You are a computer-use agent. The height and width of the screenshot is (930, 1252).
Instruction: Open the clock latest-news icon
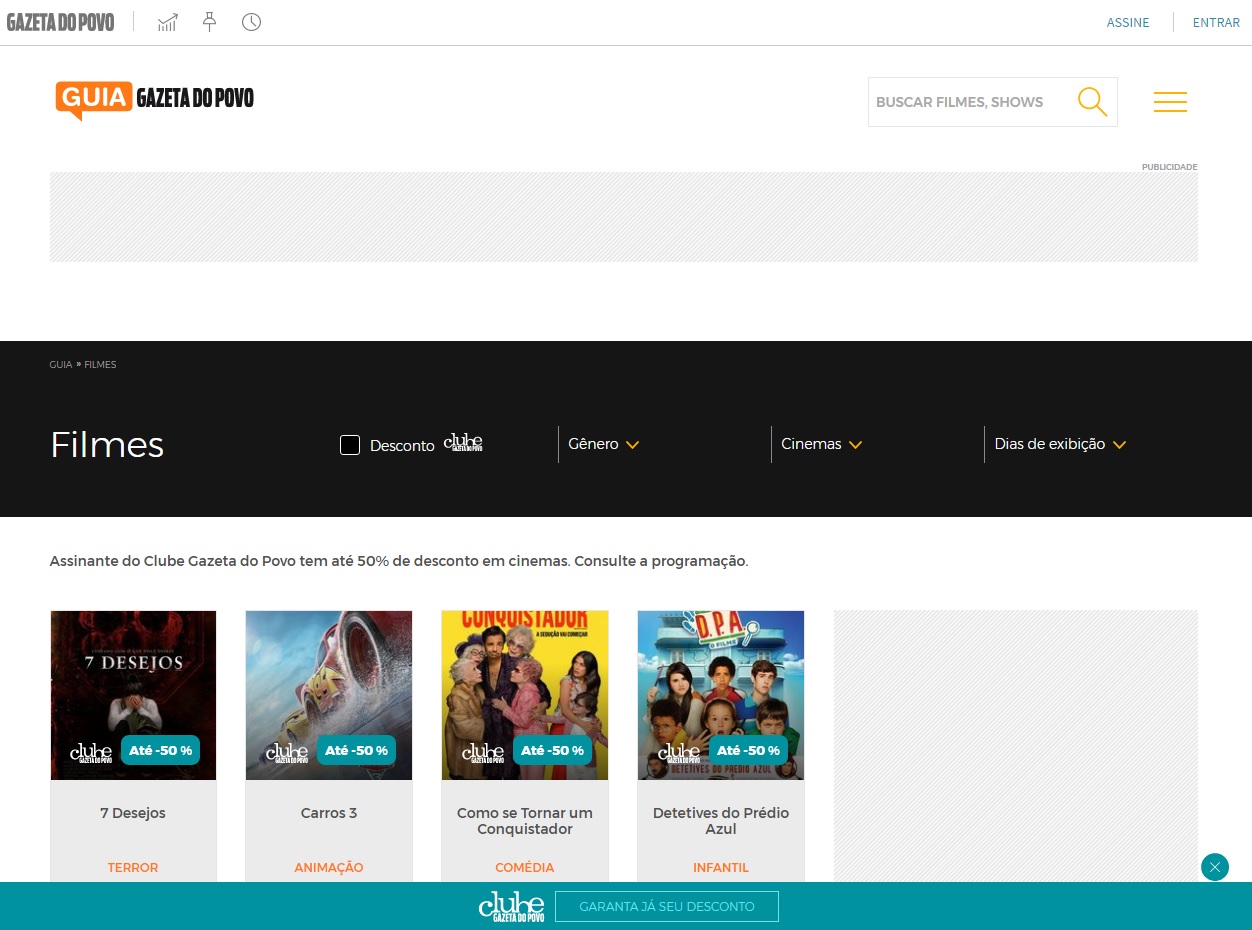[251, 22]
